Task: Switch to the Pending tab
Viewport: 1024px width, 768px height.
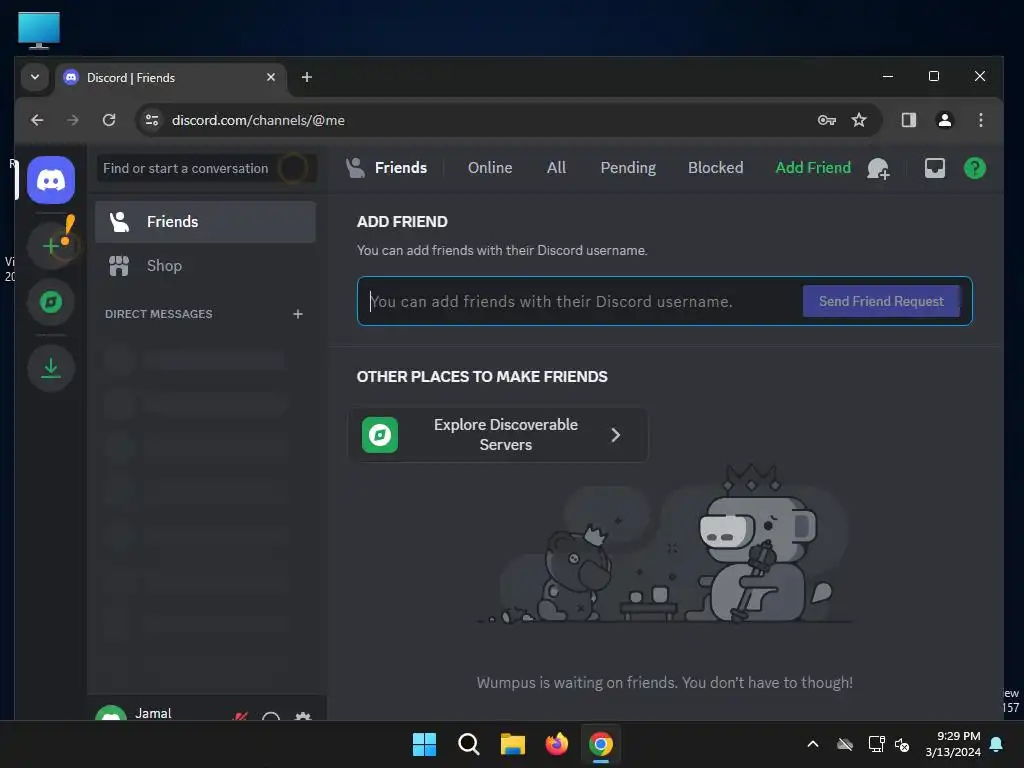Action: pos(628,168)
